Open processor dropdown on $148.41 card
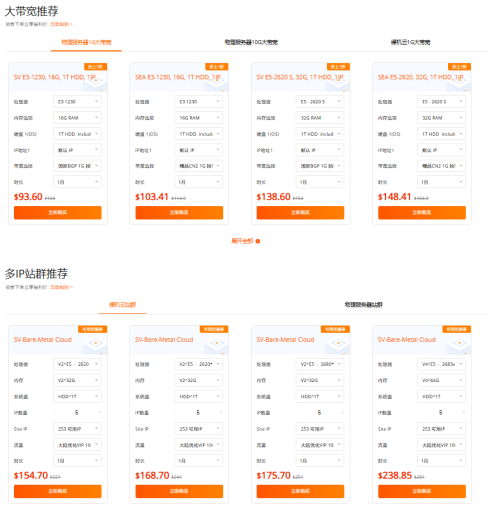This screenshot has height=511, width=491. click(x=441, y=102)
